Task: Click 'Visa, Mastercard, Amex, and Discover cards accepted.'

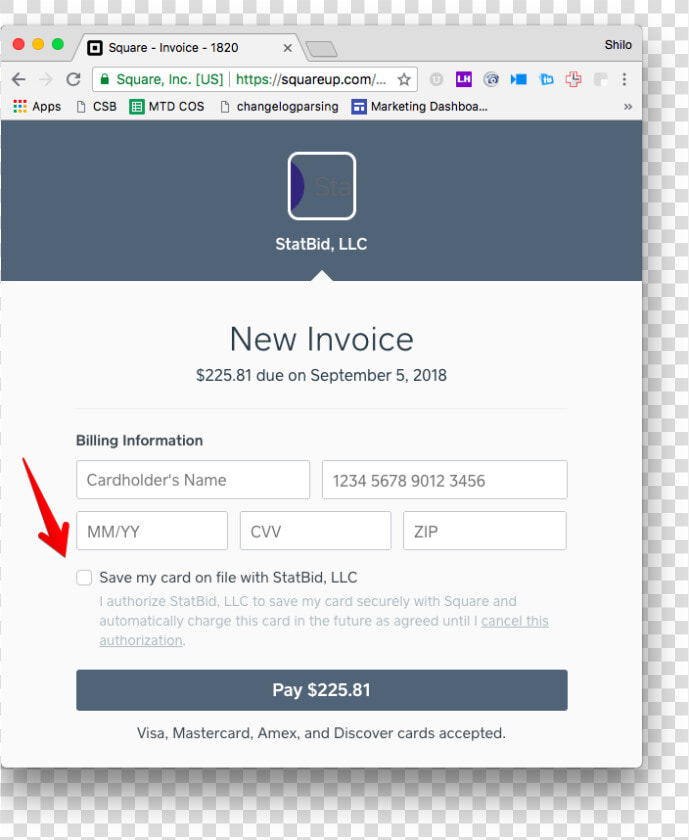Action: point(321,733)
